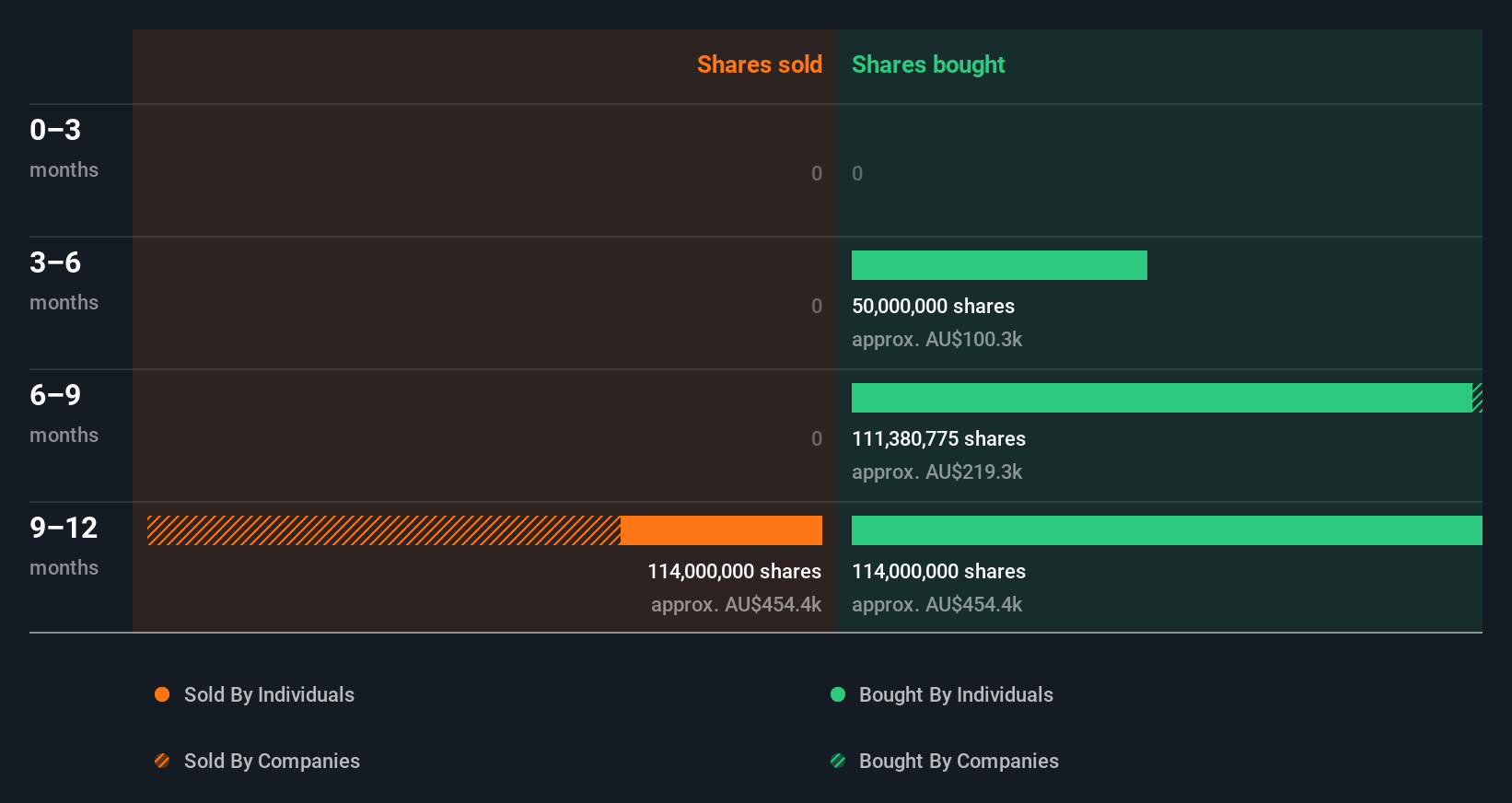Click the striped Sold By Companies legend icon

tap(162, 761)
